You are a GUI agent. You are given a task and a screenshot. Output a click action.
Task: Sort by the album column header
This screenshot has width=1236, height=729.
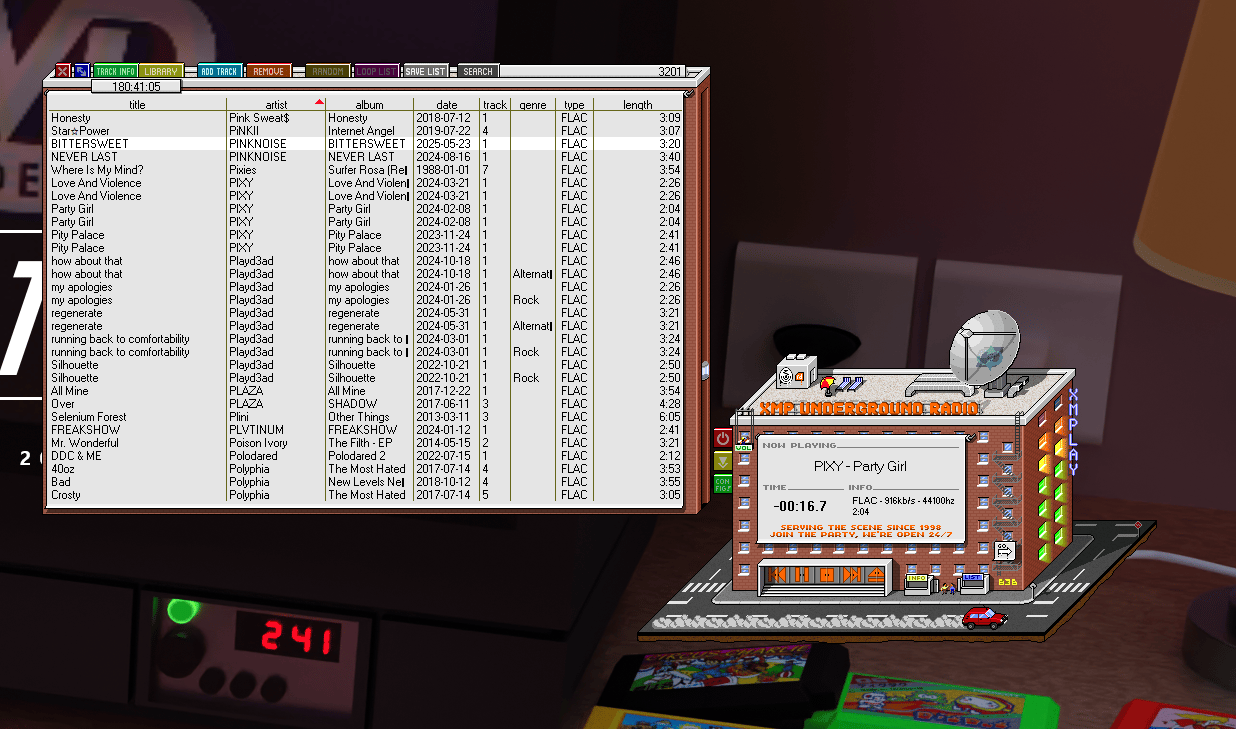tap(369, 104)
